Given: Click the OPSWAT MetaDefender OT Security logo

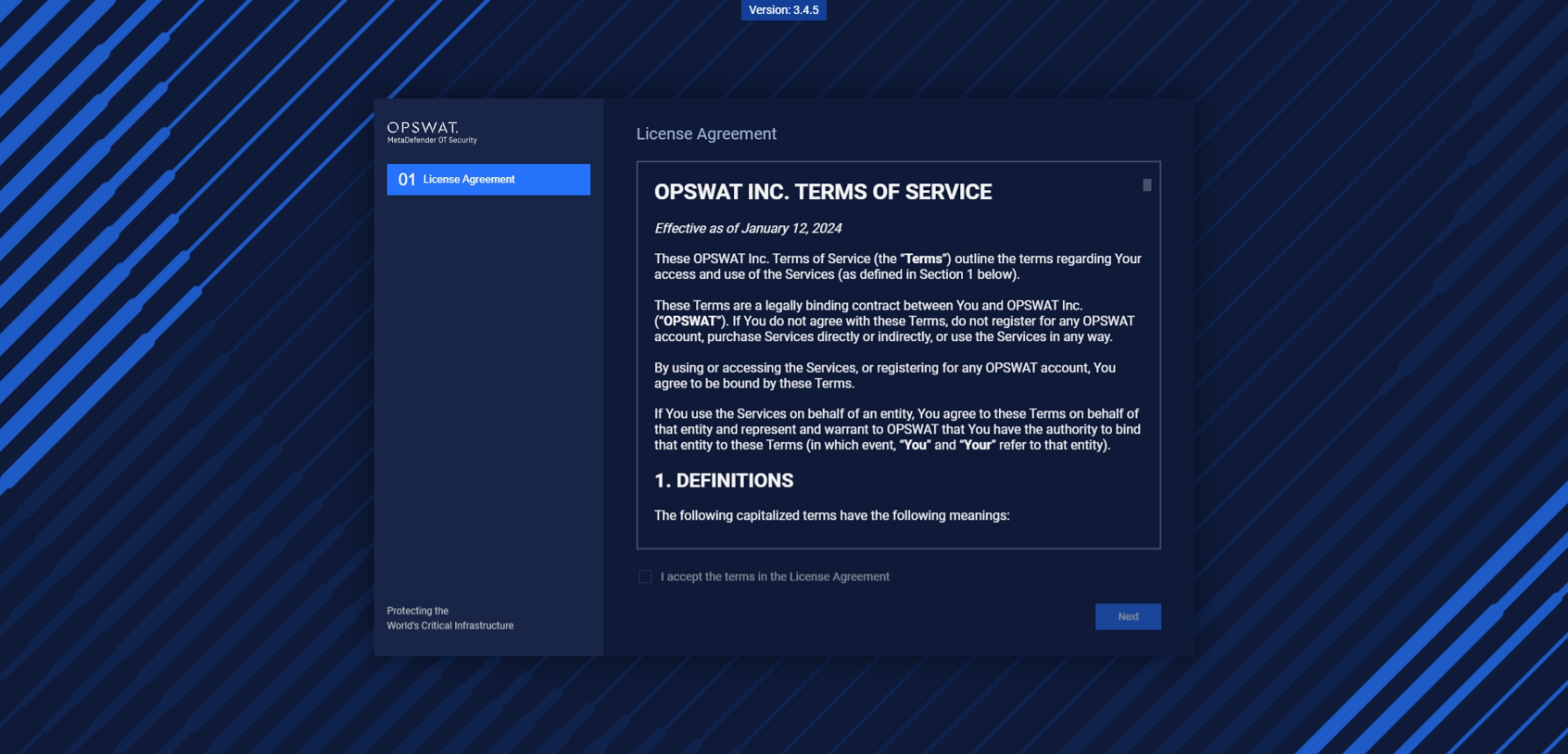Looking at the screenshot, I should 432,132.
